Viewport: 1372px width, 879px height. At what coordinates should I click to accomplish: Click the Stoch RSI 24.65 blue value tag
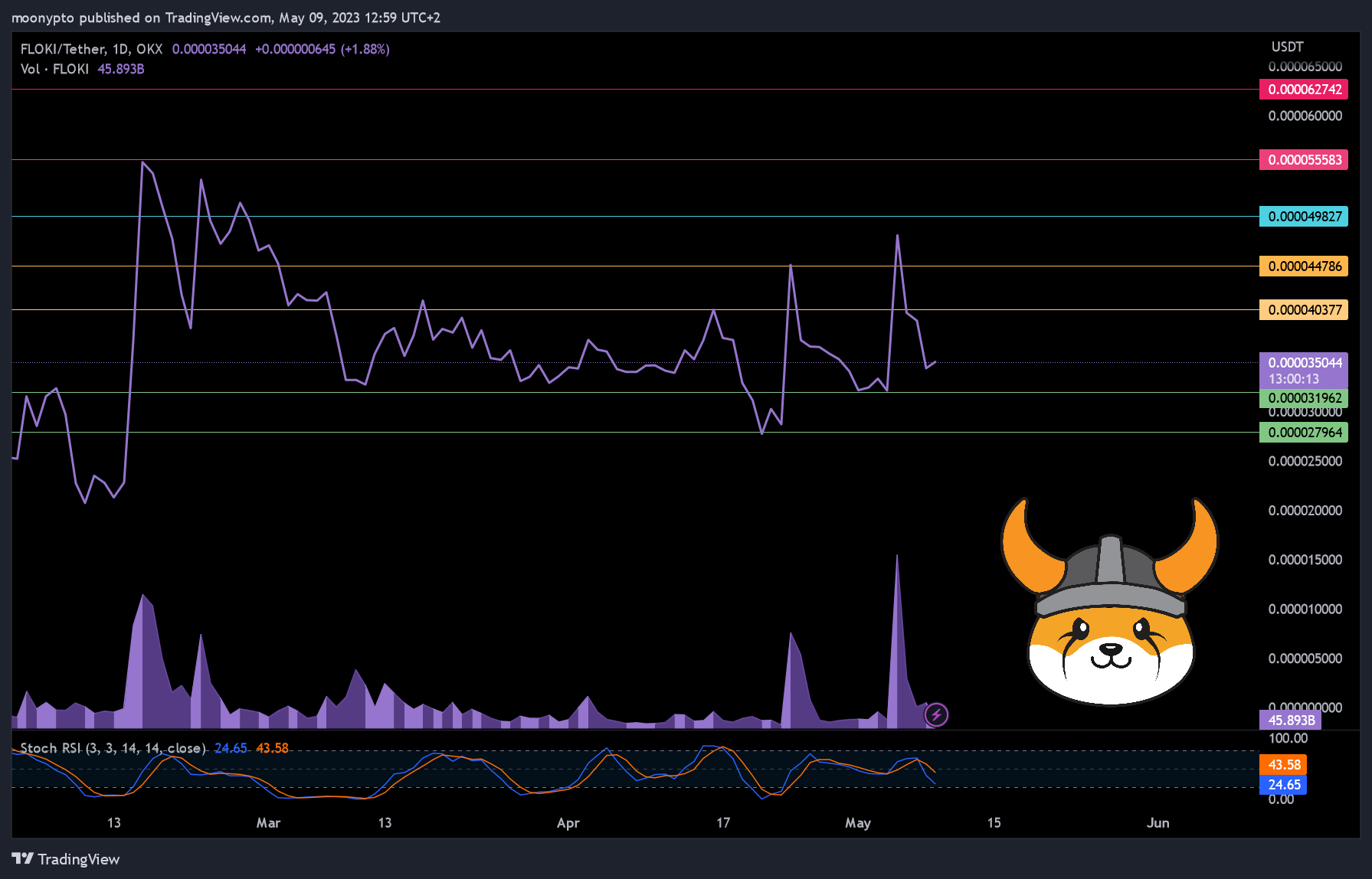pyautogui.click(x=1283, y=785)
